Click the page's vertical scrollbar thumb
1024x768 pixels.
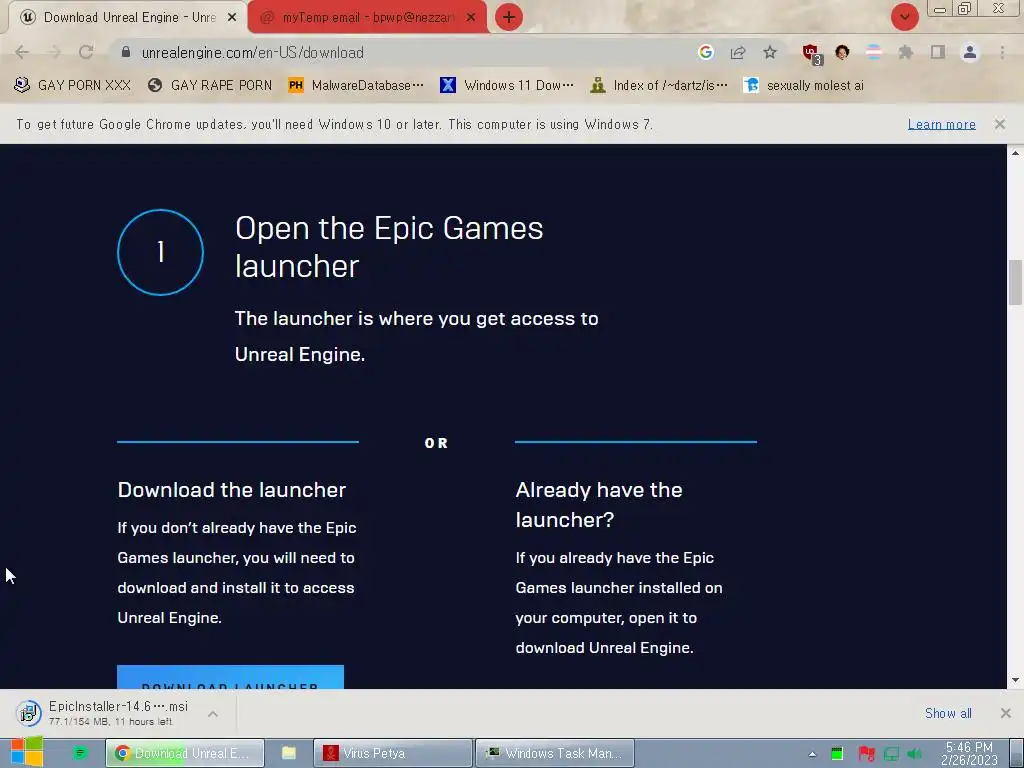[x=1015, y=282]
